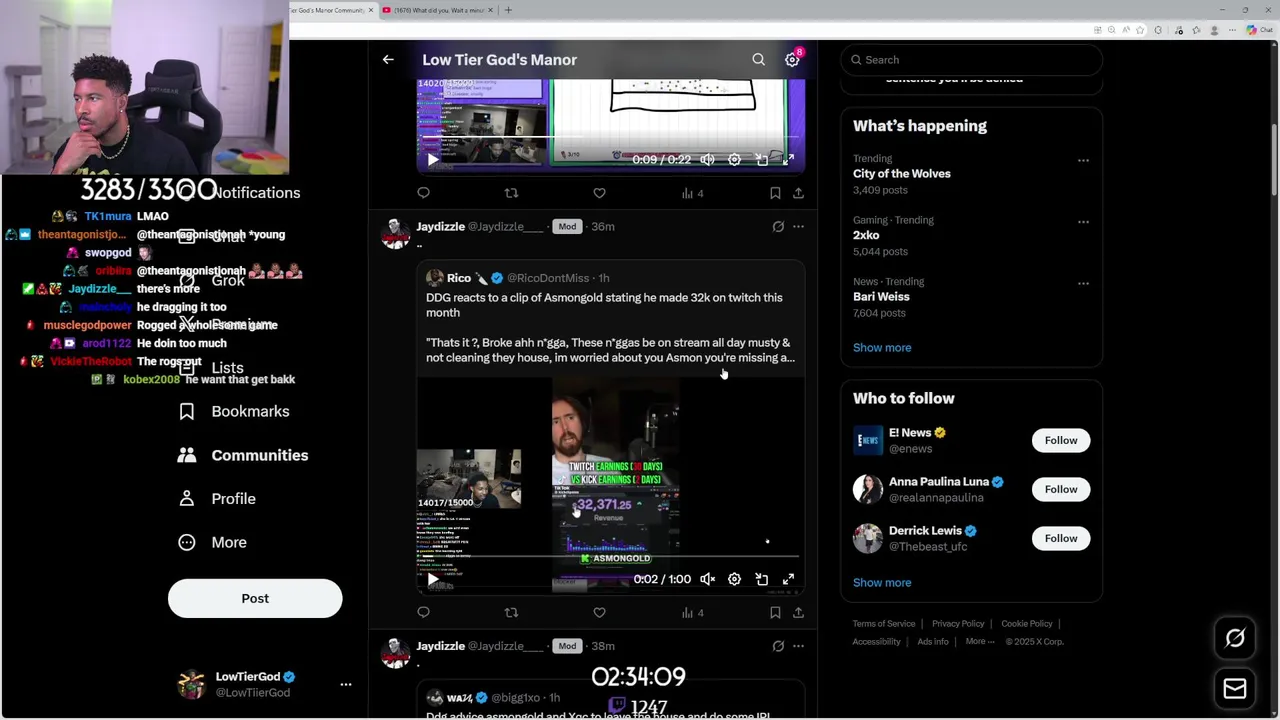The width and height of the screenshot is (1280, 720).
Task: Reply to the top post
Action: (423, 193)
